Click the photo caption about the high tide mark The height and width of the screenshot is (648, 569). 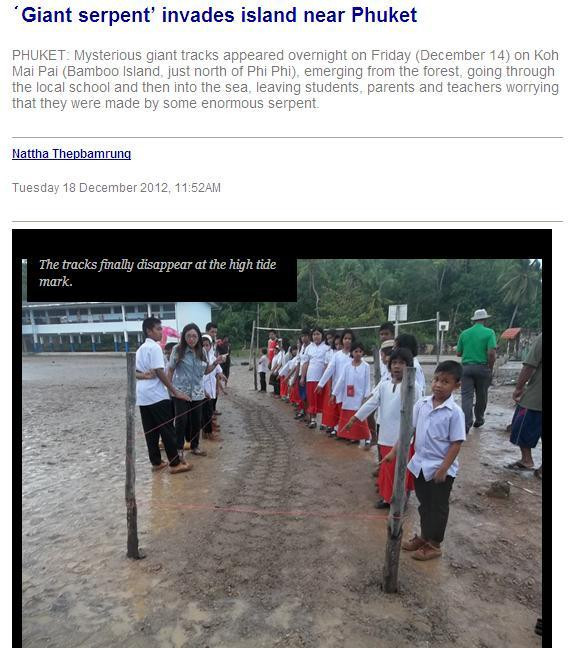(158, 273)
